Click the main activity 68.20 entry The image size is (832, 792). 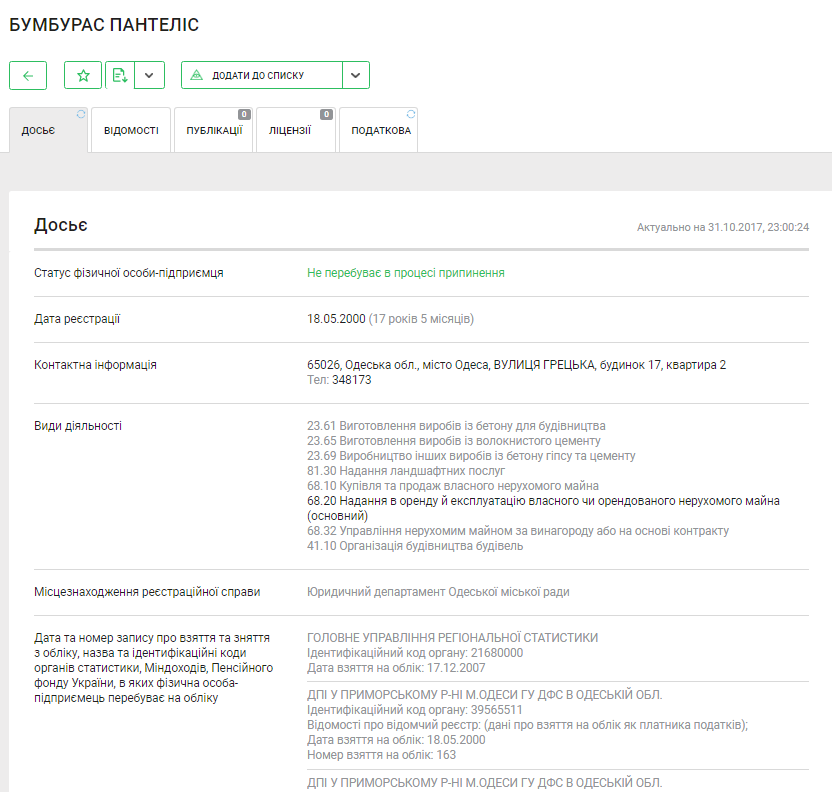(543, 501)
